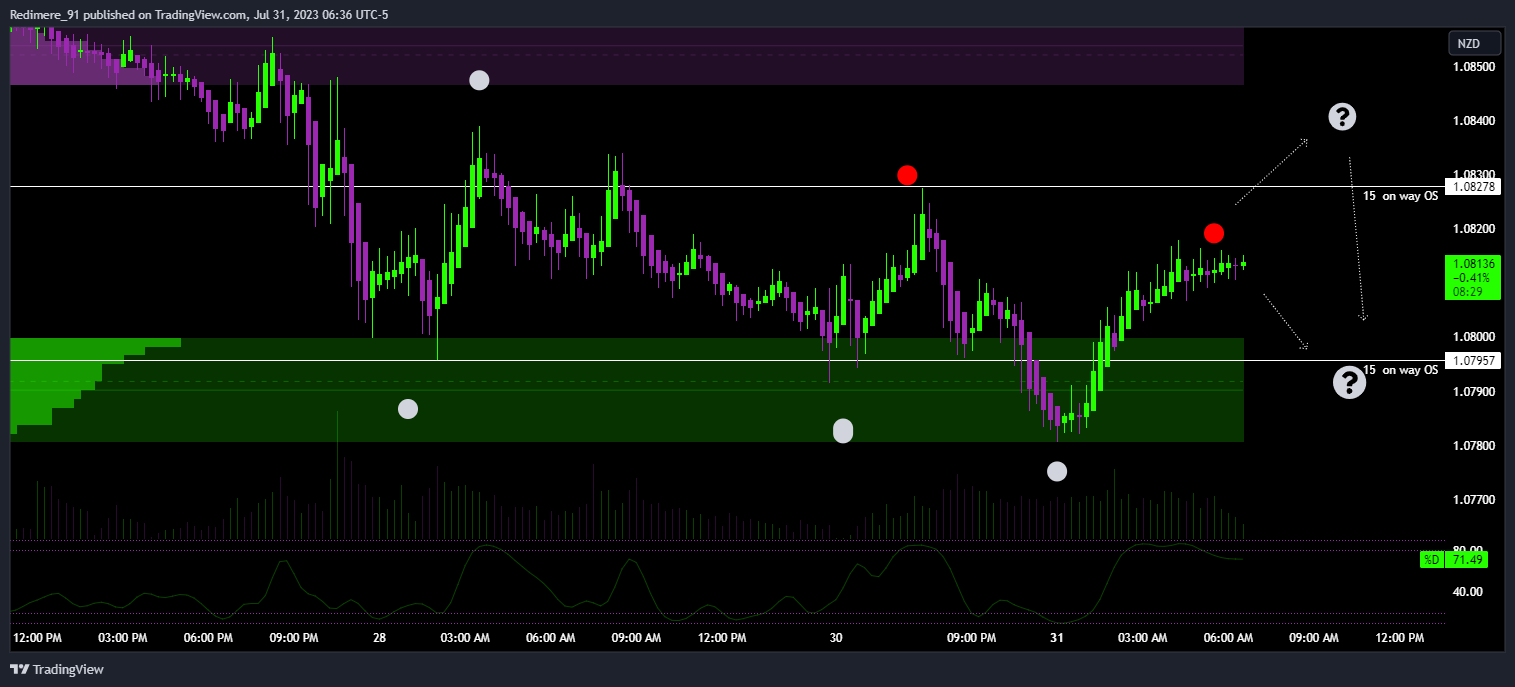Screen dimensions: 1515x687
Task: Click the 1.07700 price axis label
Action: click(x=1474, y=499)
